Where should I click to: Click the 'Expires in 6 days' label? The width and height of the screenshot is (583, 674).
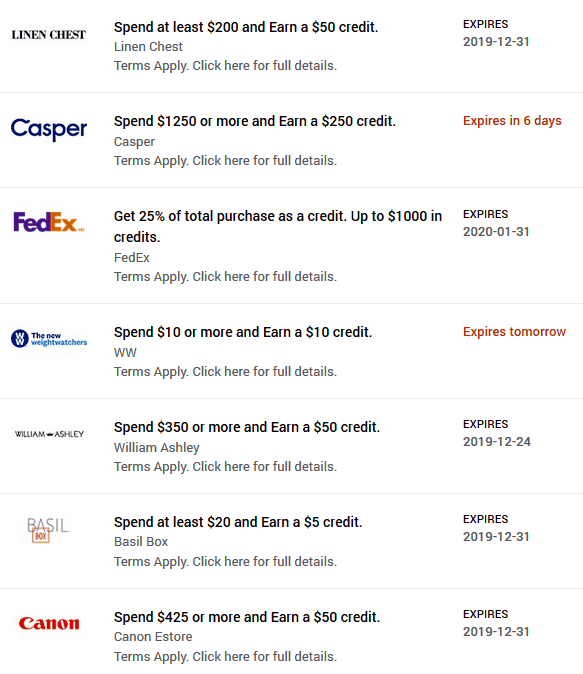coord(512,121)
